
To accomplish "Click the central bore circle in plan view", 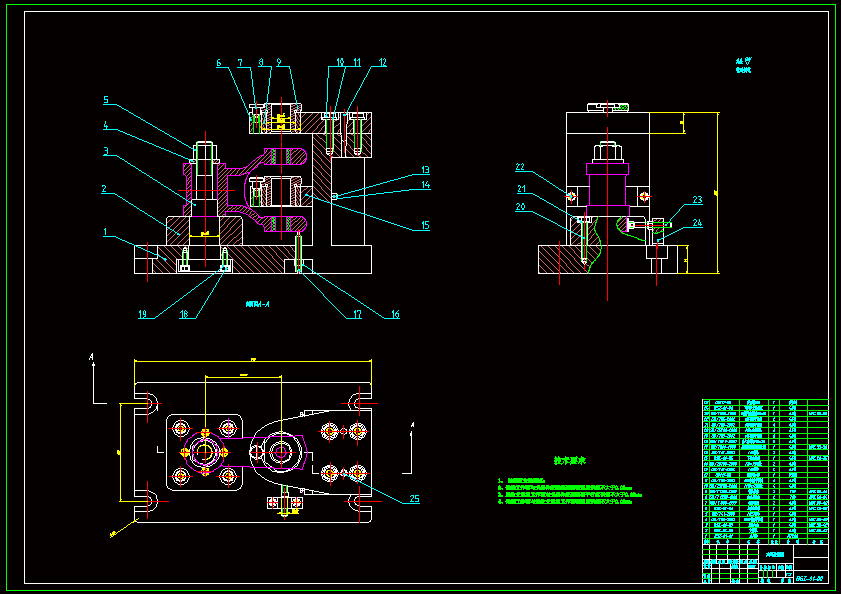I will click(x=205, y=452).
